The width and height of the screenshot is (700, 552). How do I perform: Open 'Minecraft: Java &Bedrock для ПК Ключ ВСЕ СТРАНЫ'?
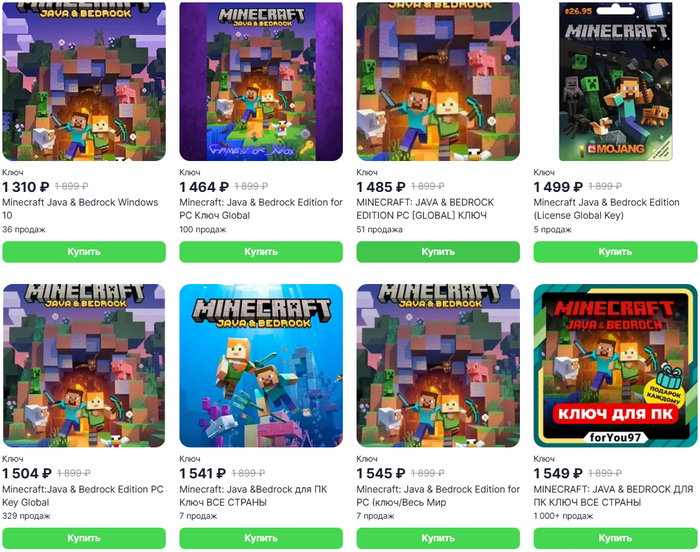click(253, 496)
